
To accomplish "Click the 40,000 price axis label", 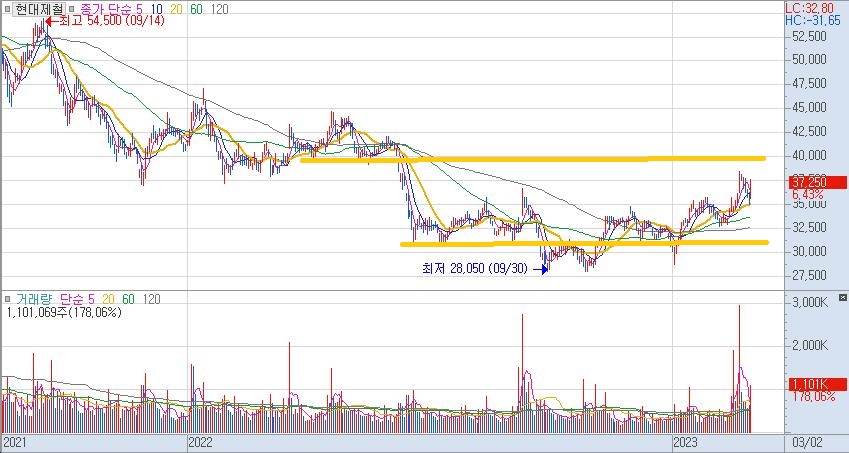I will pos(809,156).
